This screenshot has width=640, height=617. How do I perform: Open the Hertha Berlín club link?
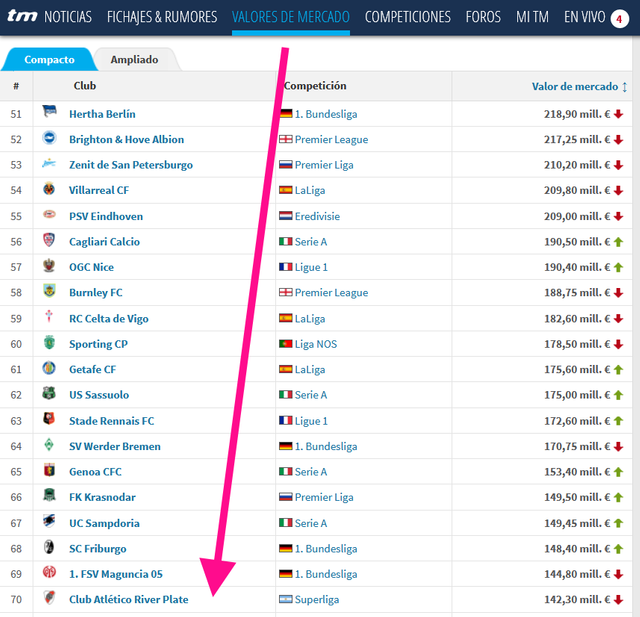pos(102,114)
